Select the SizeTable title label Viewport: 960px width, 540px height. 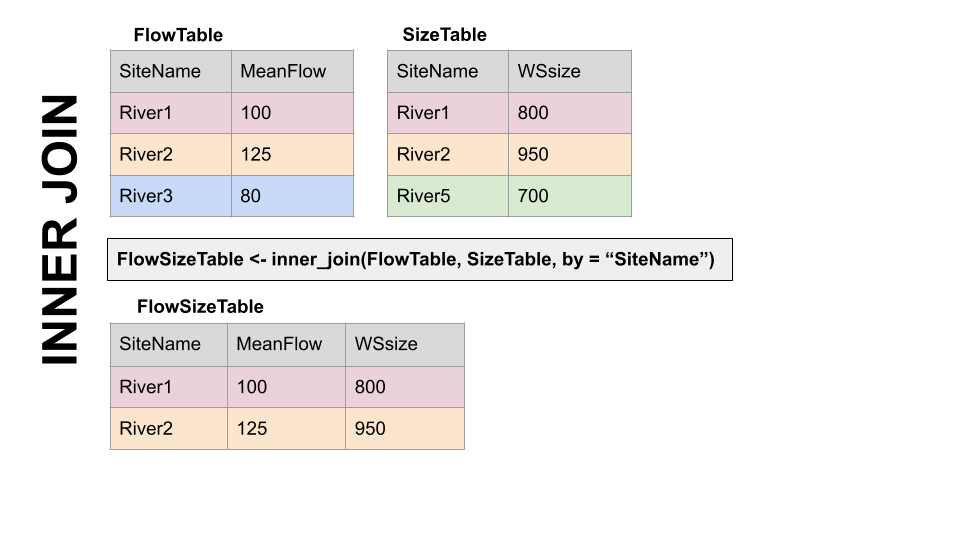(x=444, y=35)
